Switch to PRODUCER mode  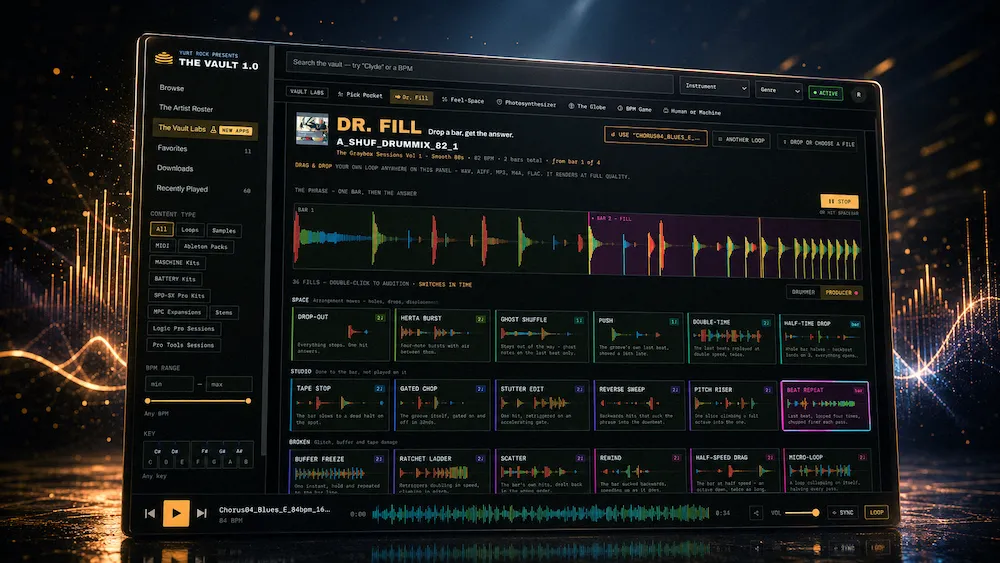tap(841, 293)
